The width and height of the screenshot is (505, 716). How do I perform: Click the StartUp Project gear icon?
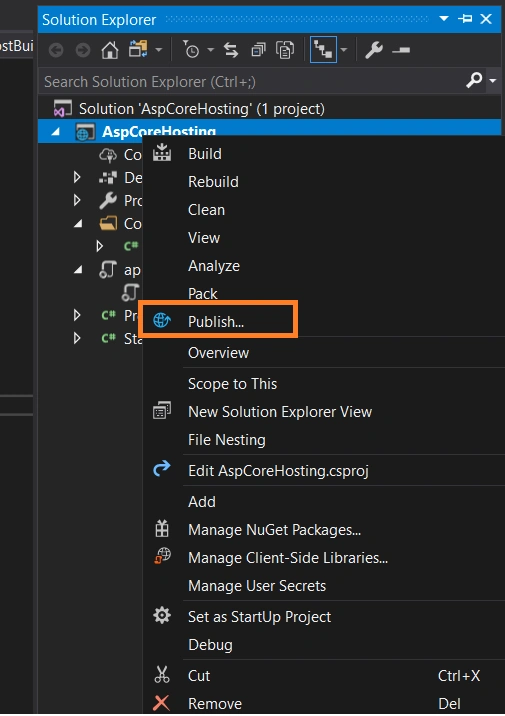click(x=162, y=615)
